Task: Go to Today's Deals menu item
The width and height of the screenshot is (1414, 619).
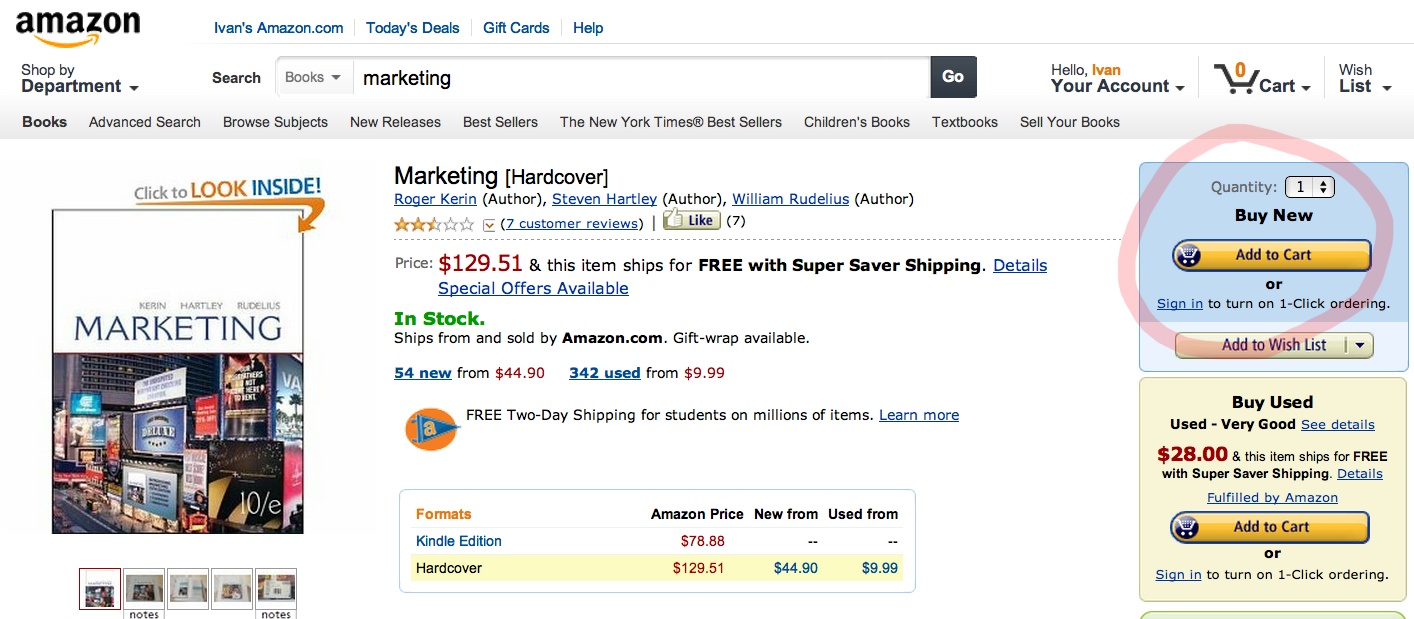Action: 412,28
